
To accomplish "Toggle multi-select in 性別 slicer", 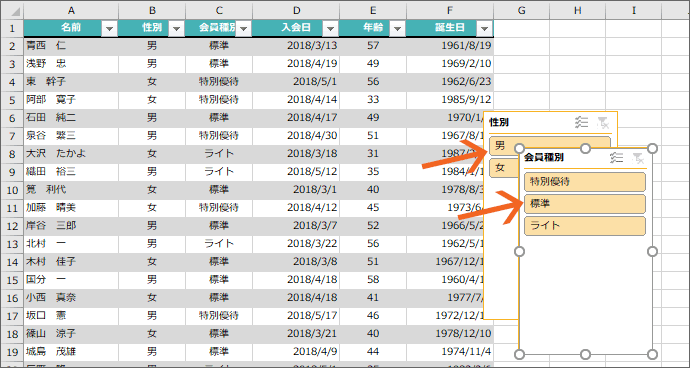I will [x=581, y=122].
